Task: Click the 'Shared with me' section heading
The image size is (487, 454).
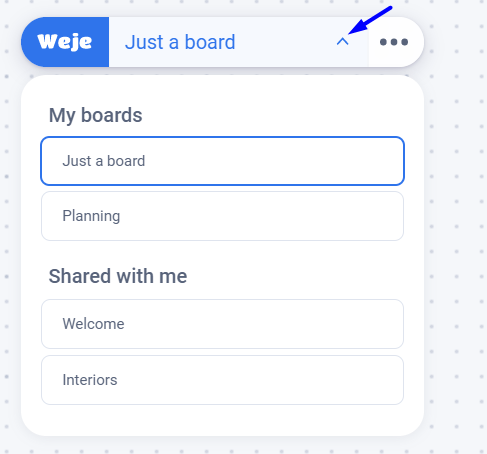Action: pos(118,276)
